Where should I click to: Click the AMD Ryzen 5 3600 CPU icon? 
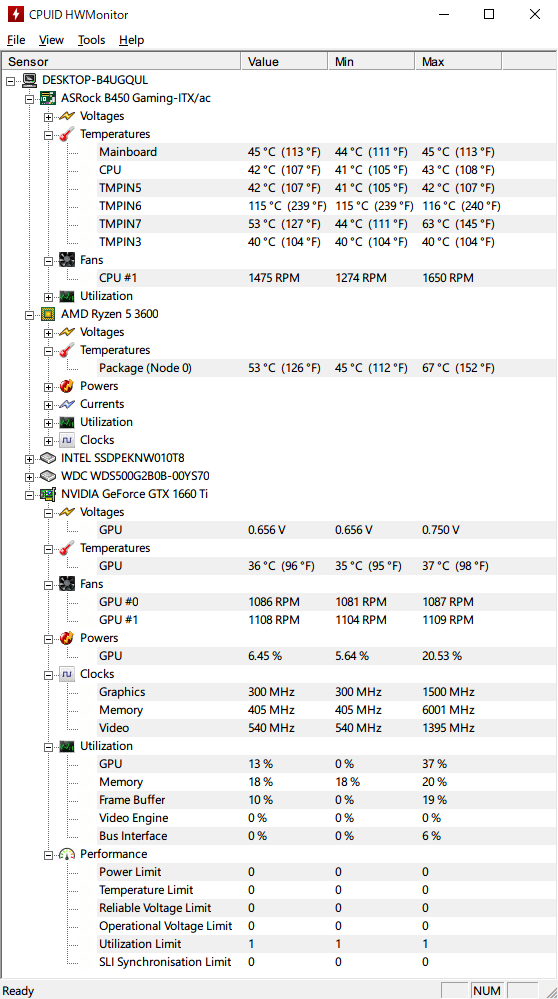tap(48, 314)
